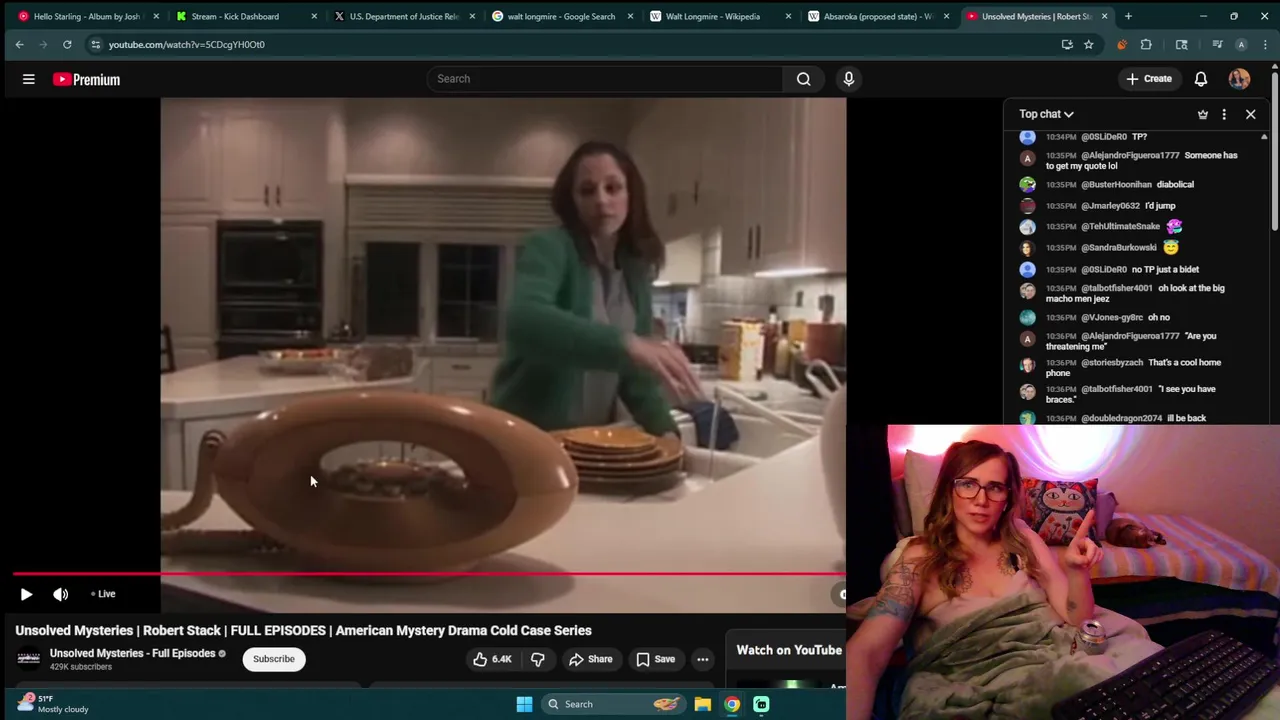The height and width of the screenshot is (720, 1280).
Task: Open media controls music note icon
Action: point(1217,44)
